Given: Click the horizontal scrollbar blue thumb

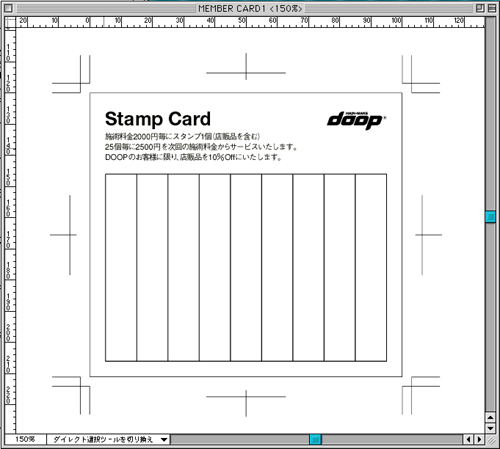Looking at the screenshot, I should pos(315,440).
